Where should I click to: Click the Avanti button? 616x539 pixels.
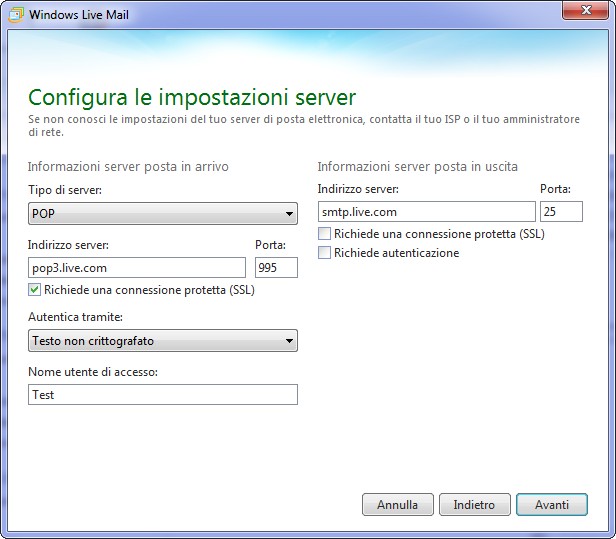click(552, 504)
